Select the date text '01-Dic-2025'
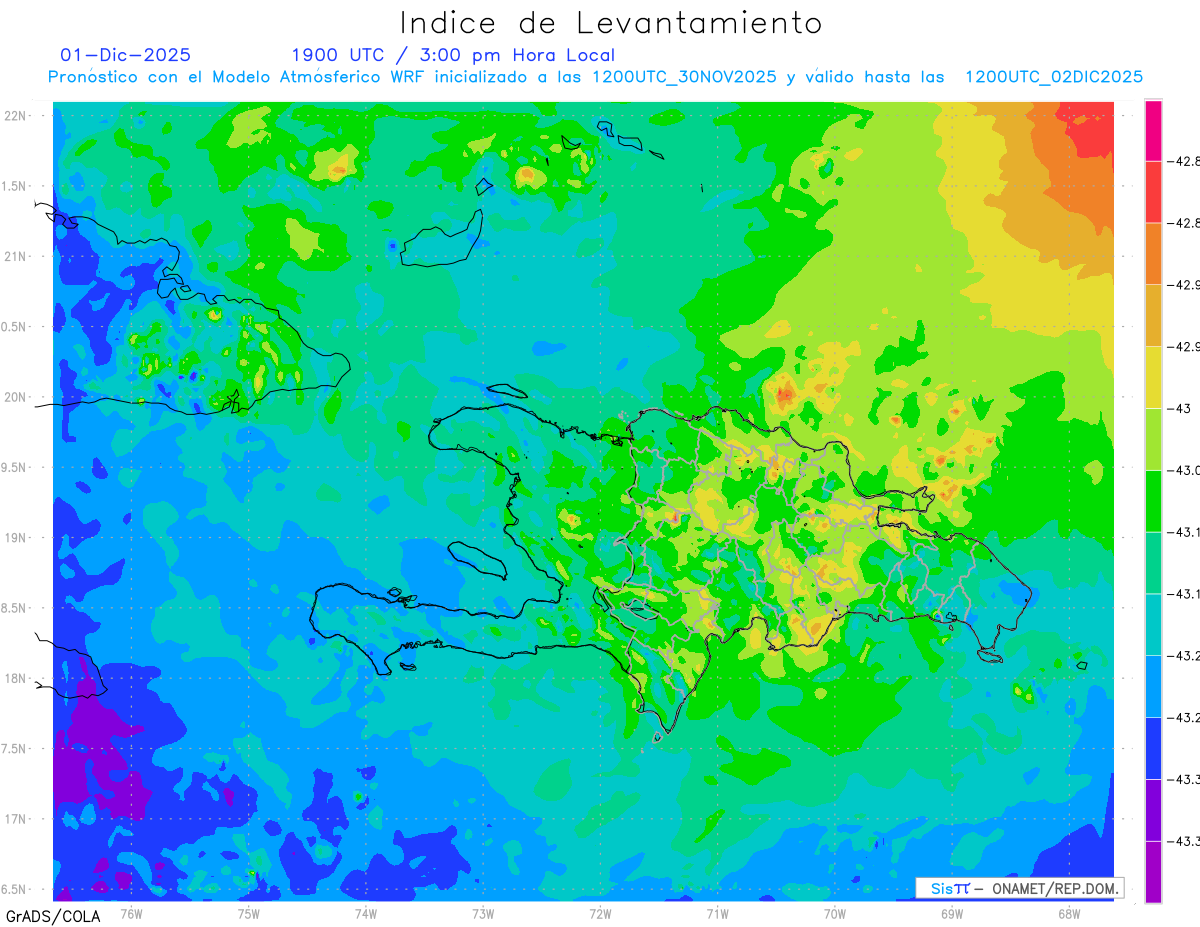The width and height of the screenshot is (1200, 927). point(126,55)
